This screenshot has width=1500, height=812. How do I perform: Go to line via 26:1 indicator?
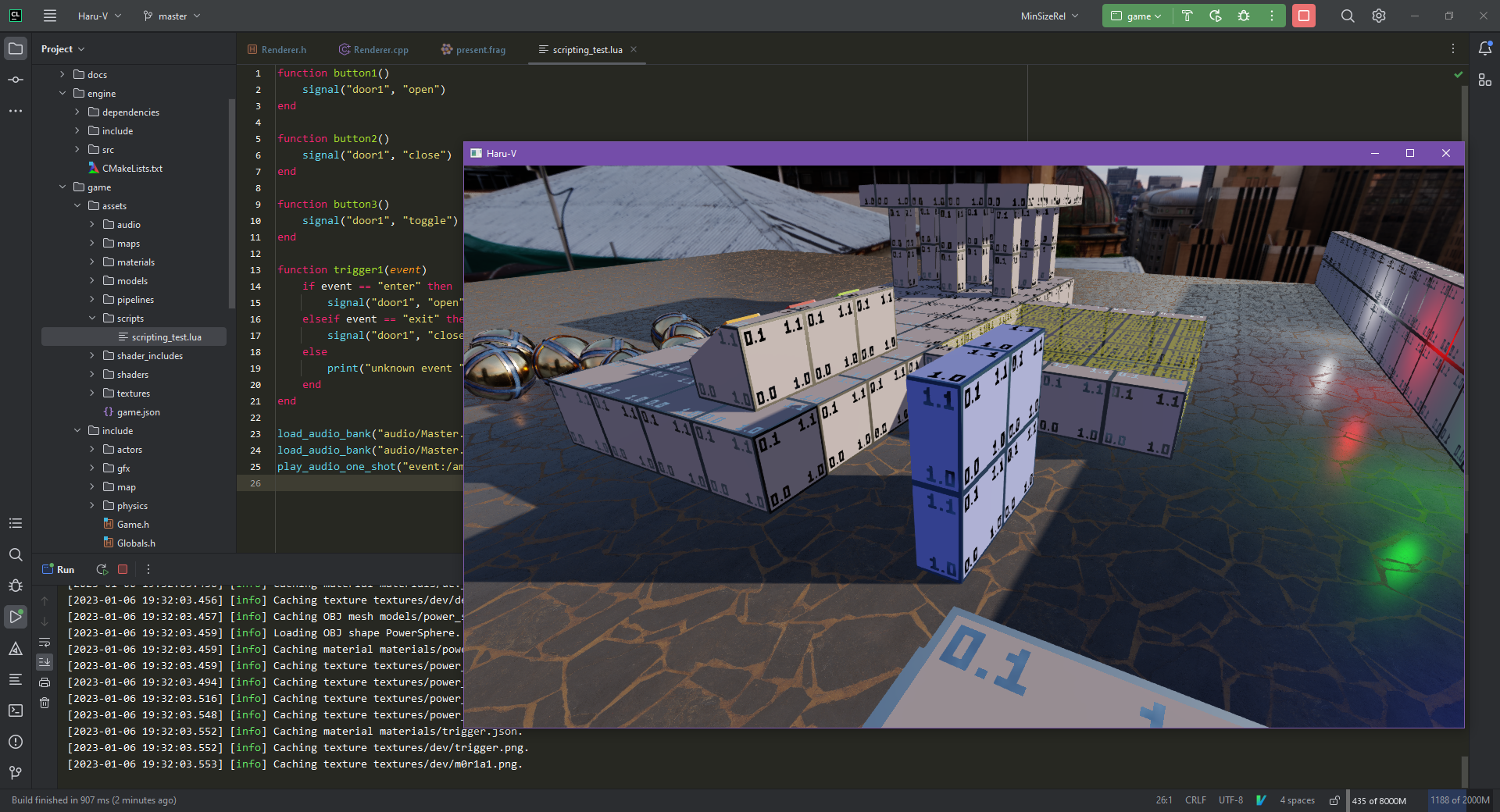coord(1164,800)
